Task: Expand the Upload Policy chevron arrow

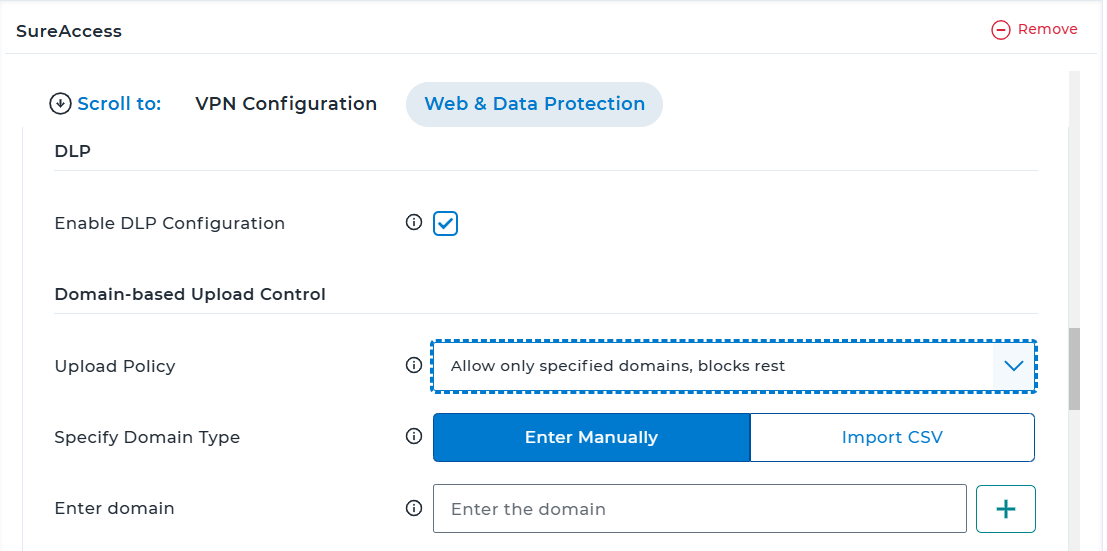Action: pos(1014,366)
